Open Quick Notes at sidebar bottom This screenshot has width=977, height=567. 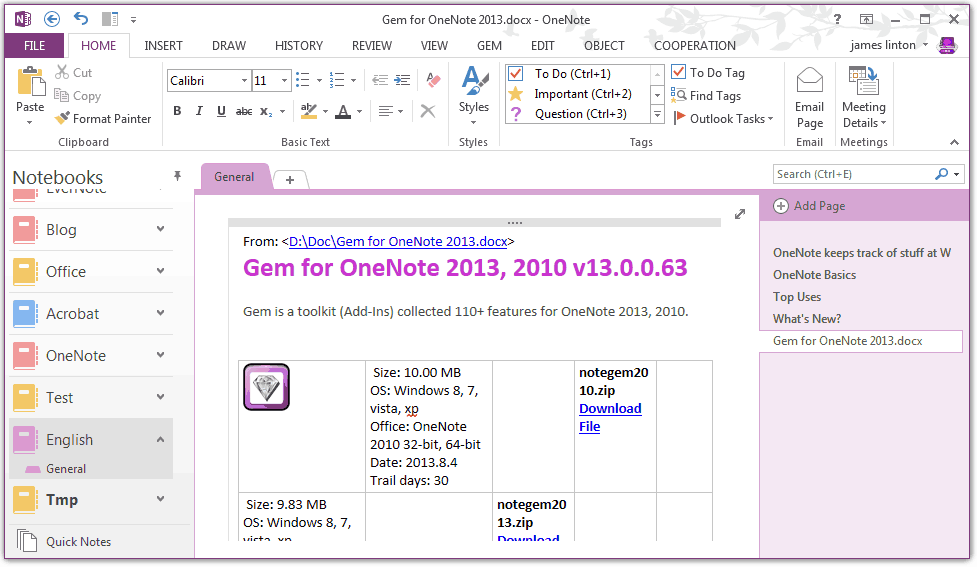(x=62, y=541)
